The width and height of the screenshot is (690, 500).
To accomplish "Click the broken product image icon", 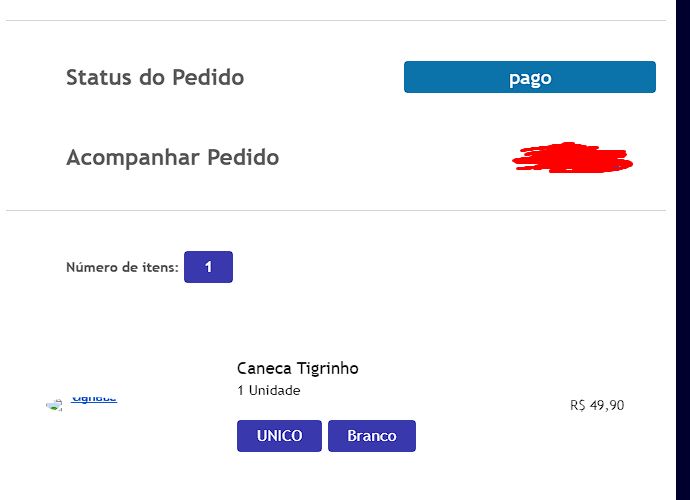I will coord(54,405).
